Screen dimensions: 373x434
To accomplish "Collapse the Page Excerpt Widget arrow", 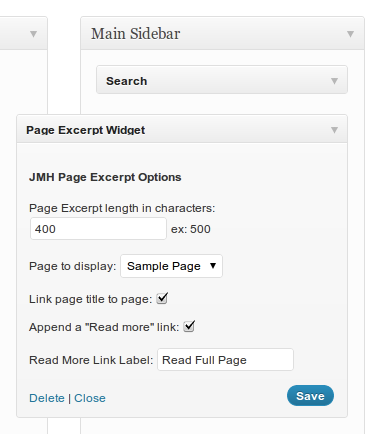I will 334,130.
